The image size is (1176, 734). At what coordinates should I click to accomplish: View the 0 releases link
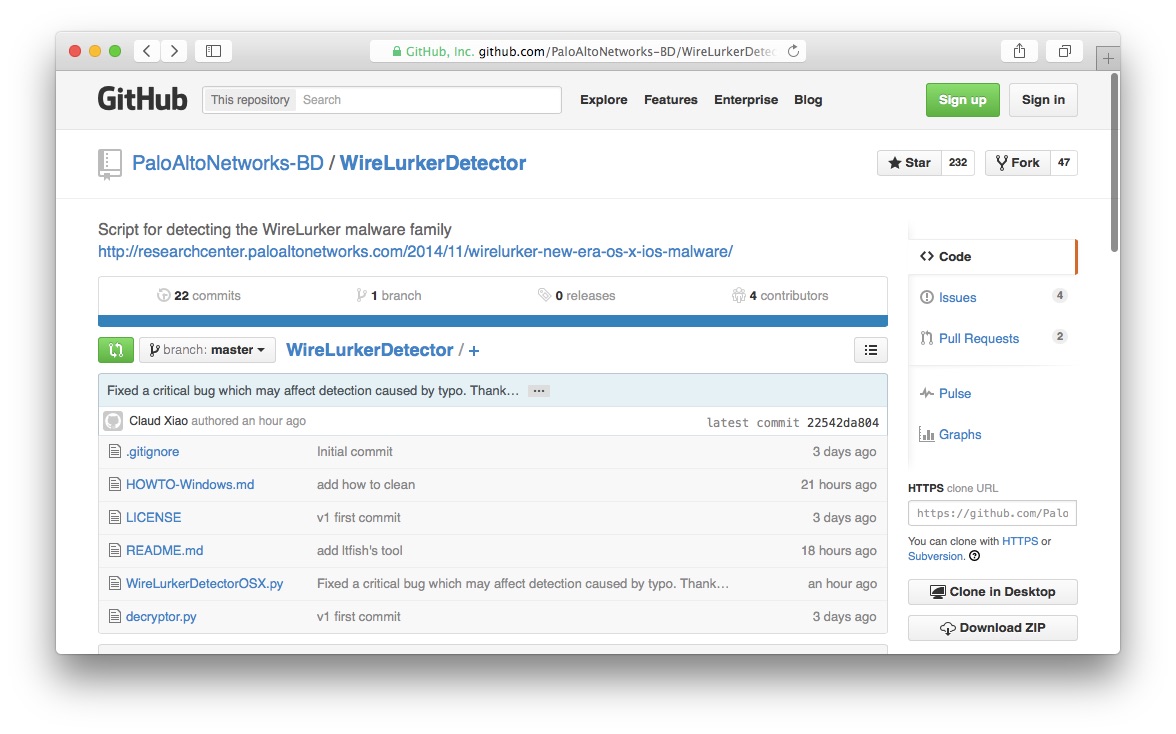click(576, 295)
